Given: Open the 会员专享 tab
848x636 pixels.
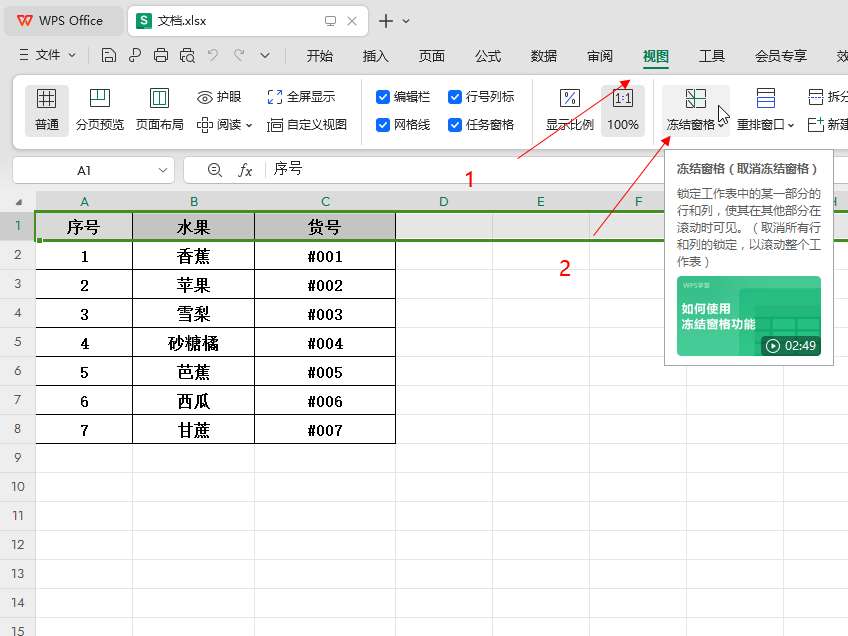Looking at the screenshot, I should click(x=780, y=56).
